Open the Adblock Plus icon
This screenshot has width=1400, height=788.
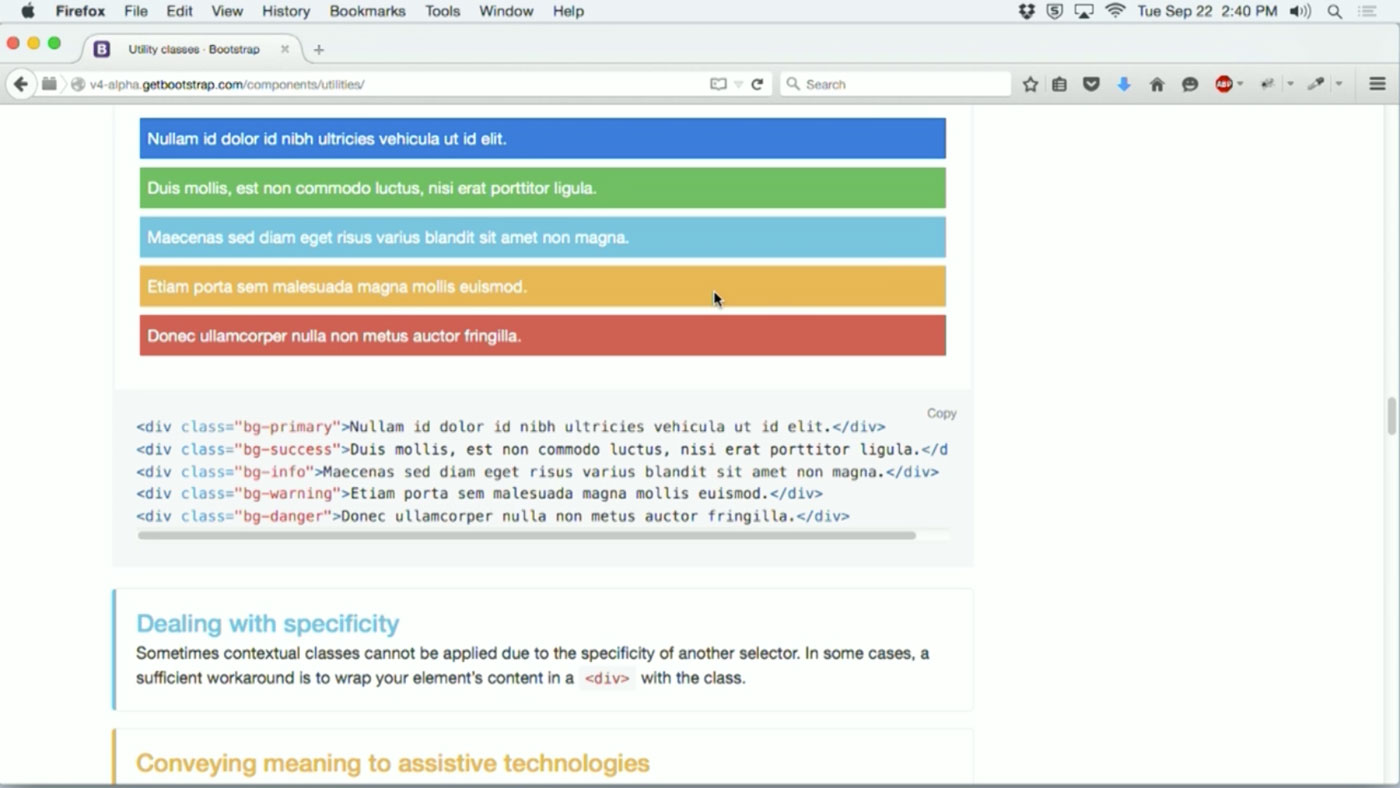pos(1223,84)
